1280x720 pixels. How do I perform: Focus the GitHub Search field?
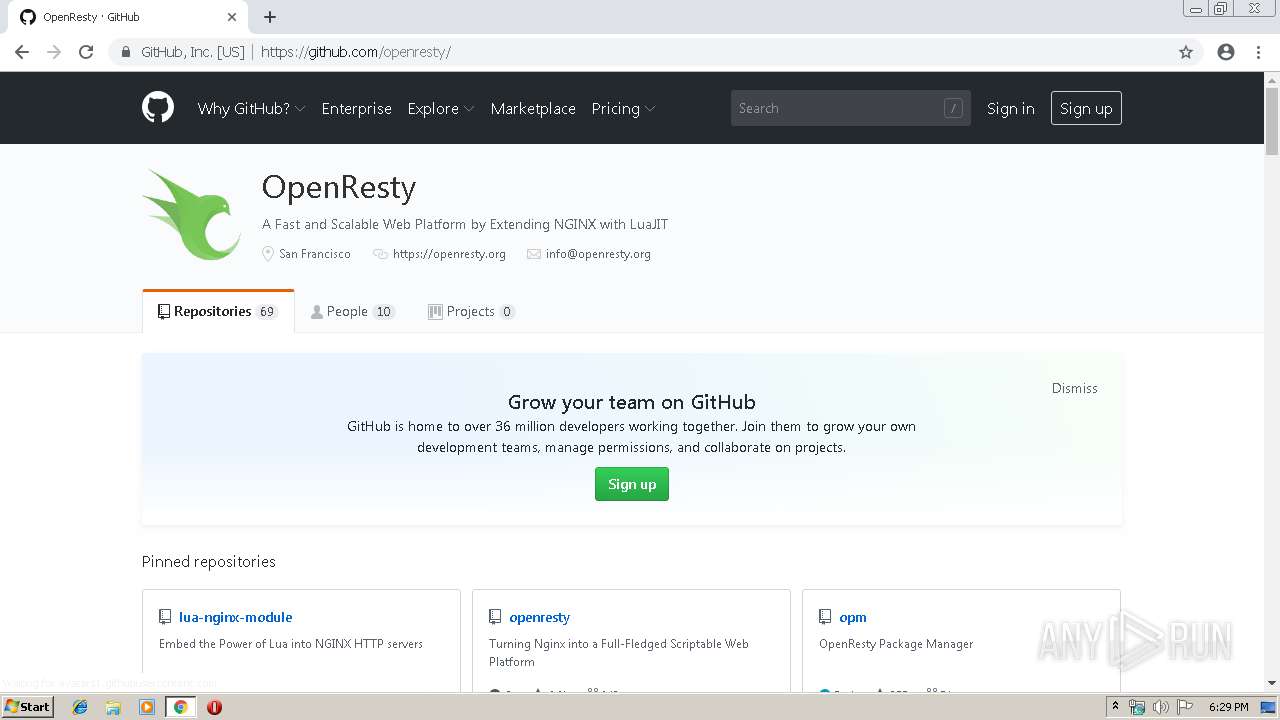pyautogui.click(x=850, y=108)
